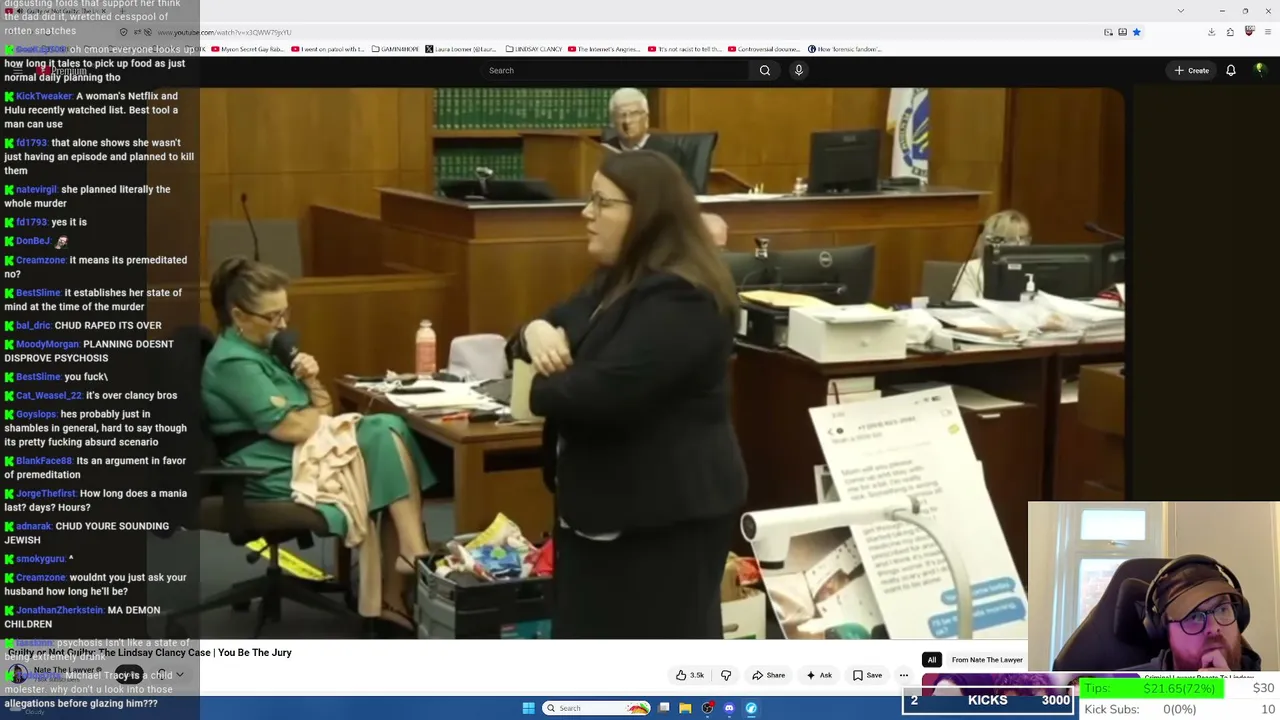Viewport: 1280px width, 720px height.
Task: Click the video title 'You Be The Jury'
Action: pyautogui.click(x=150, y=652)
